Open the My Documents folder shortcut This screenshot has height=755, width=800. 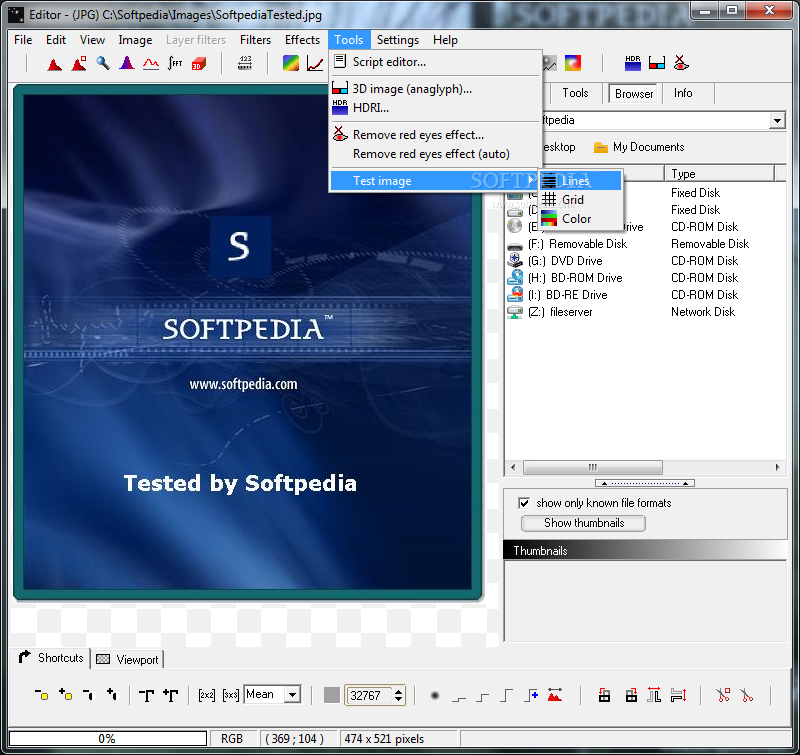[639, 147]
